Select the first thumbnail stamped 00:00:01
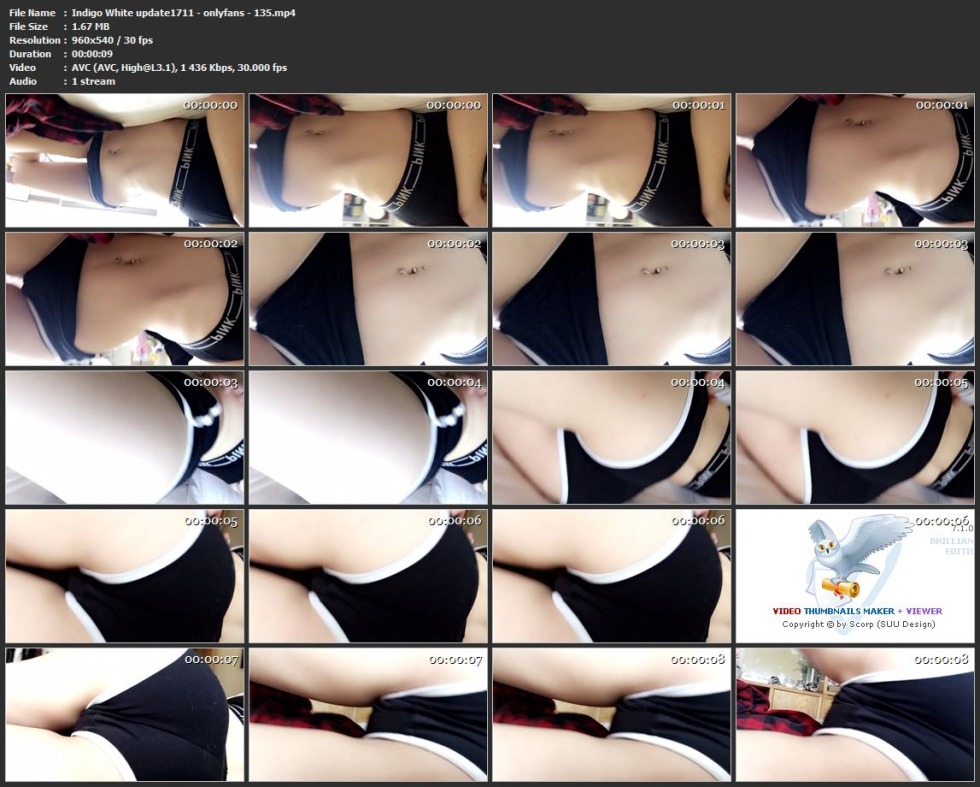 [x=611, y=160]
